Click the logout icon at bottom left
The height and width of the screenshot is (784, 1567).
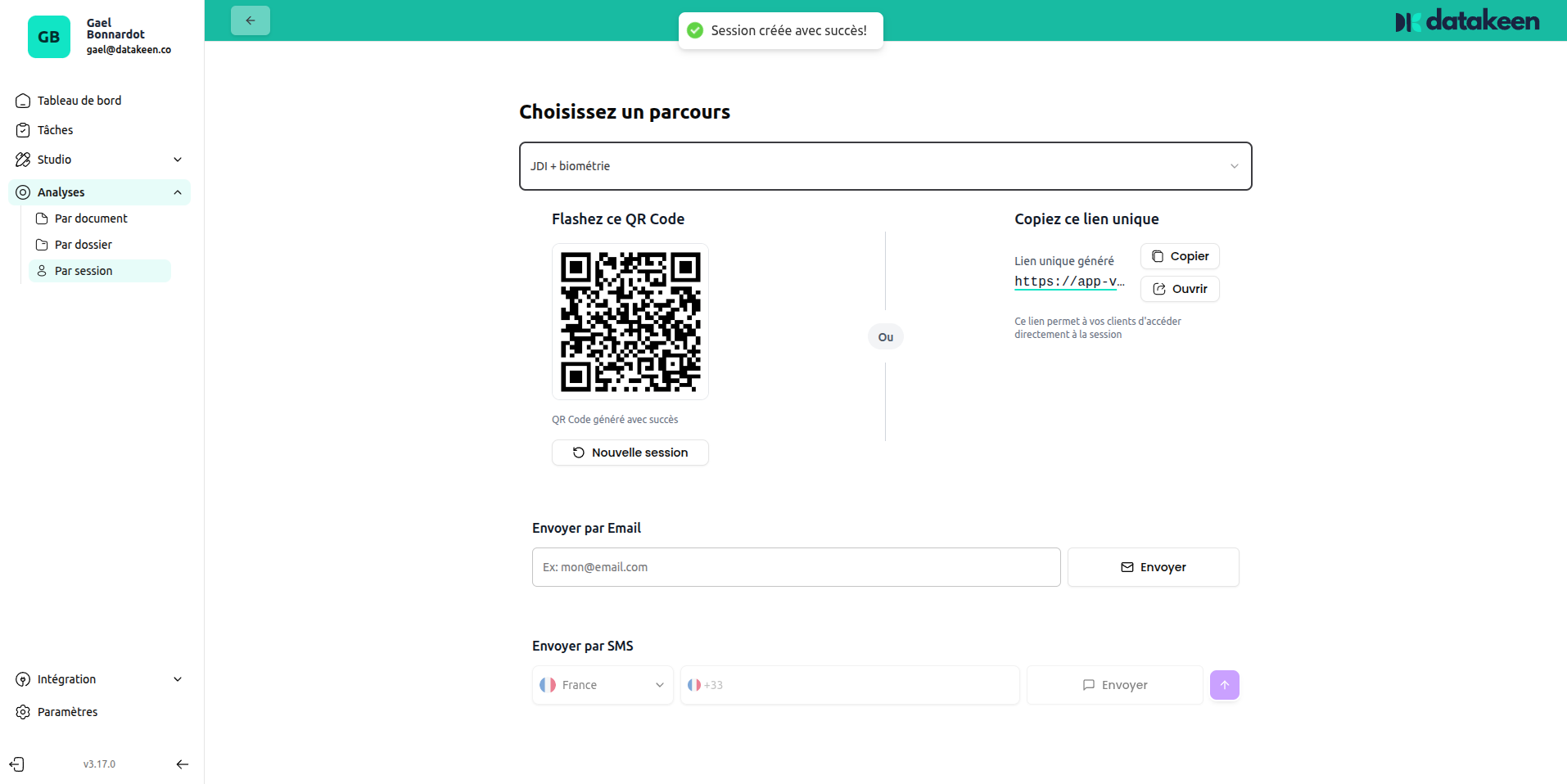tap(16, 764)
